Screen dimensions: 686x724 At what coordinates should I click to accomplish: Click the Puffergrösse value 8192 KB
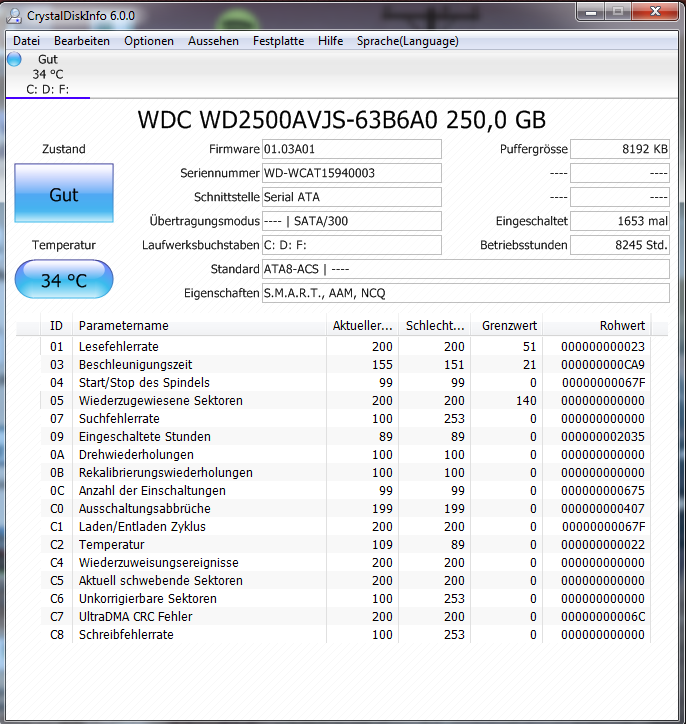coord(620,149)
